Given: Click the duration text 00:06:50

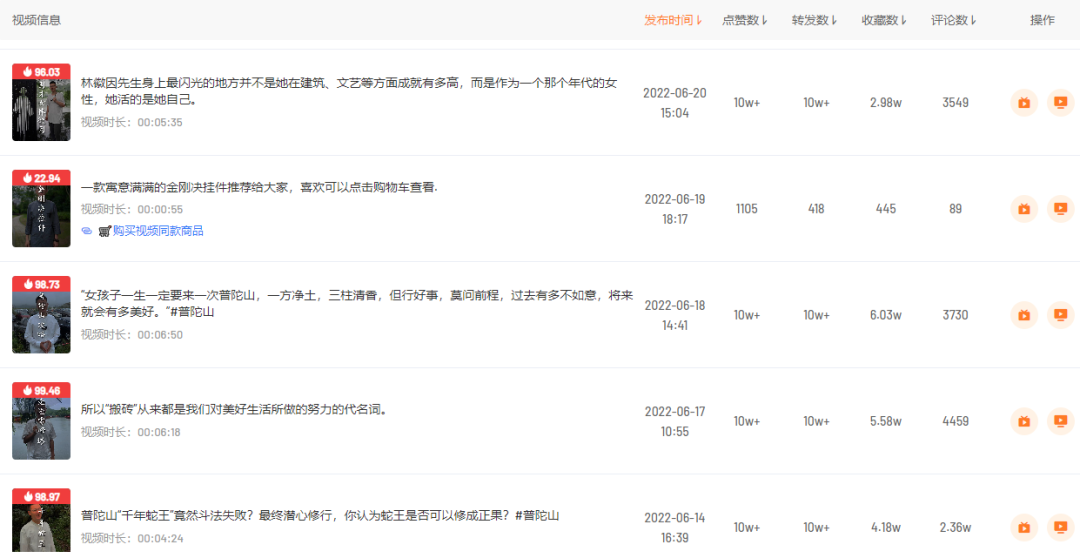Looking at the screenshot, I should point(160,335).
